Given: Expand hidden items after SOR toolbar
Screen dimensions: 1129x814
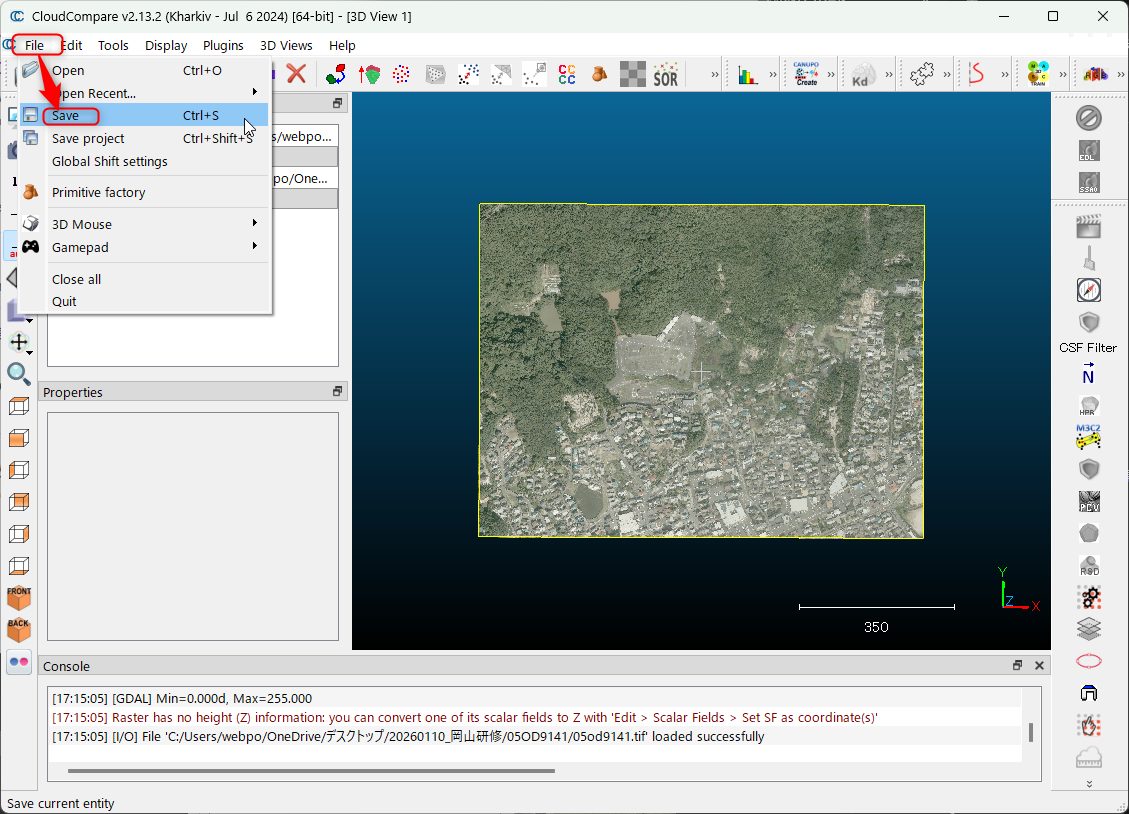Looking at the screenshot, I should click(714, 74).
